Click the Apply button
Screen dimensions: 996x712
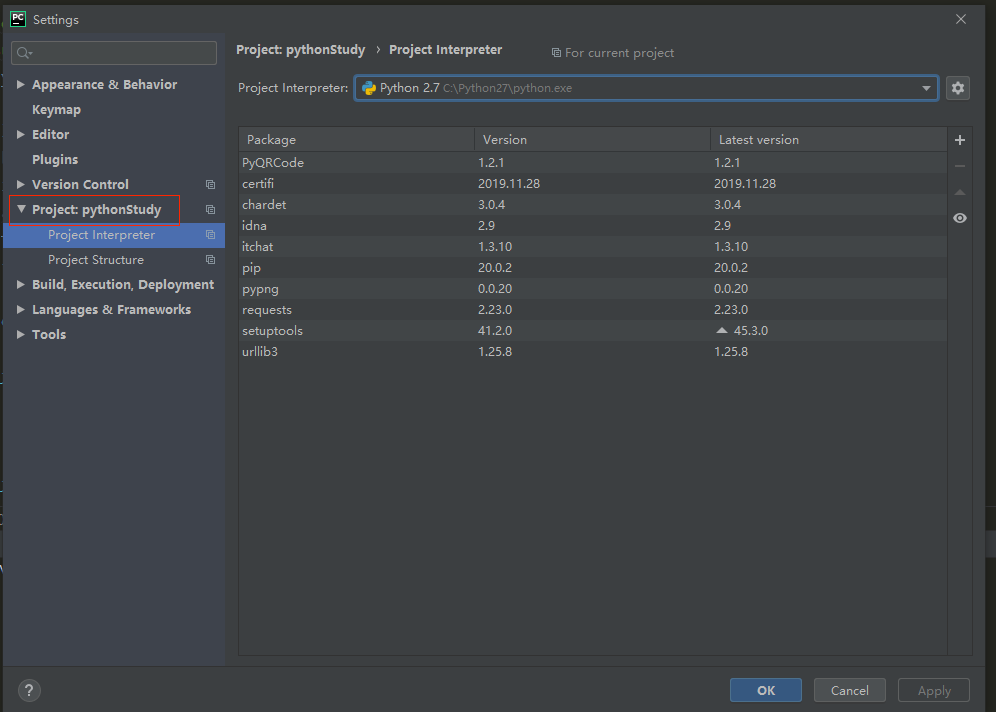point(934,690)
